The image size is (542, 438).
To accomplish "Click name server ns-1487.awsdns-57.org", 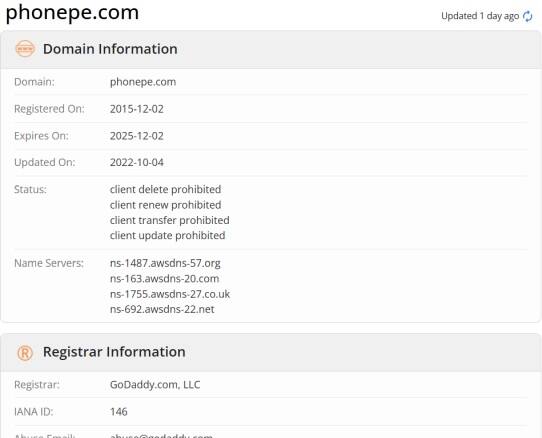I will coord(165,263).
